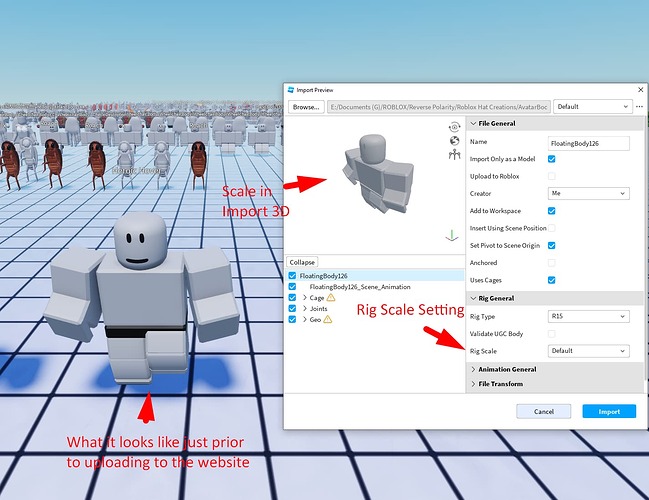The height and width of the screenshot is (500, 649).
Task: Collapse the File General section
Action: click(x=474, y=123)
